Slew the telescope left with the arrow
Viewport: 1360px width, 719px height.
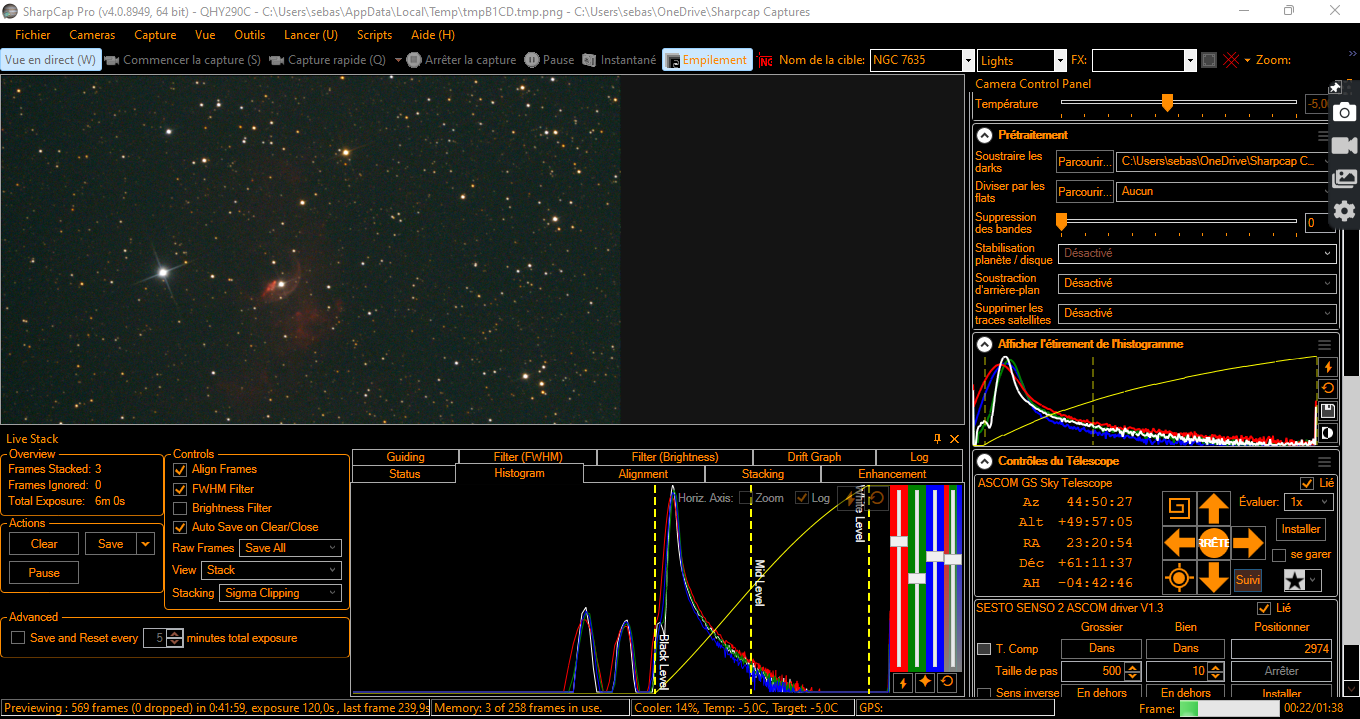1180,543
